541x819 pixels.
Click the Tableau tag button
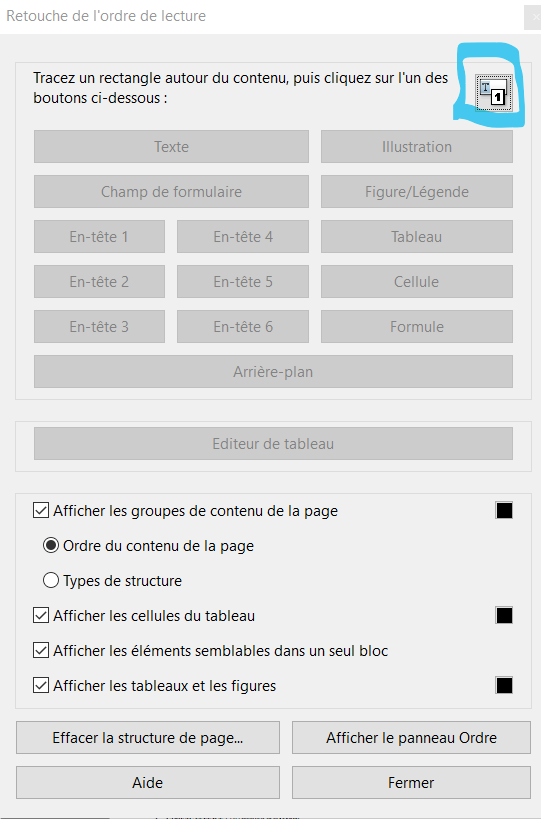(417, 237)
